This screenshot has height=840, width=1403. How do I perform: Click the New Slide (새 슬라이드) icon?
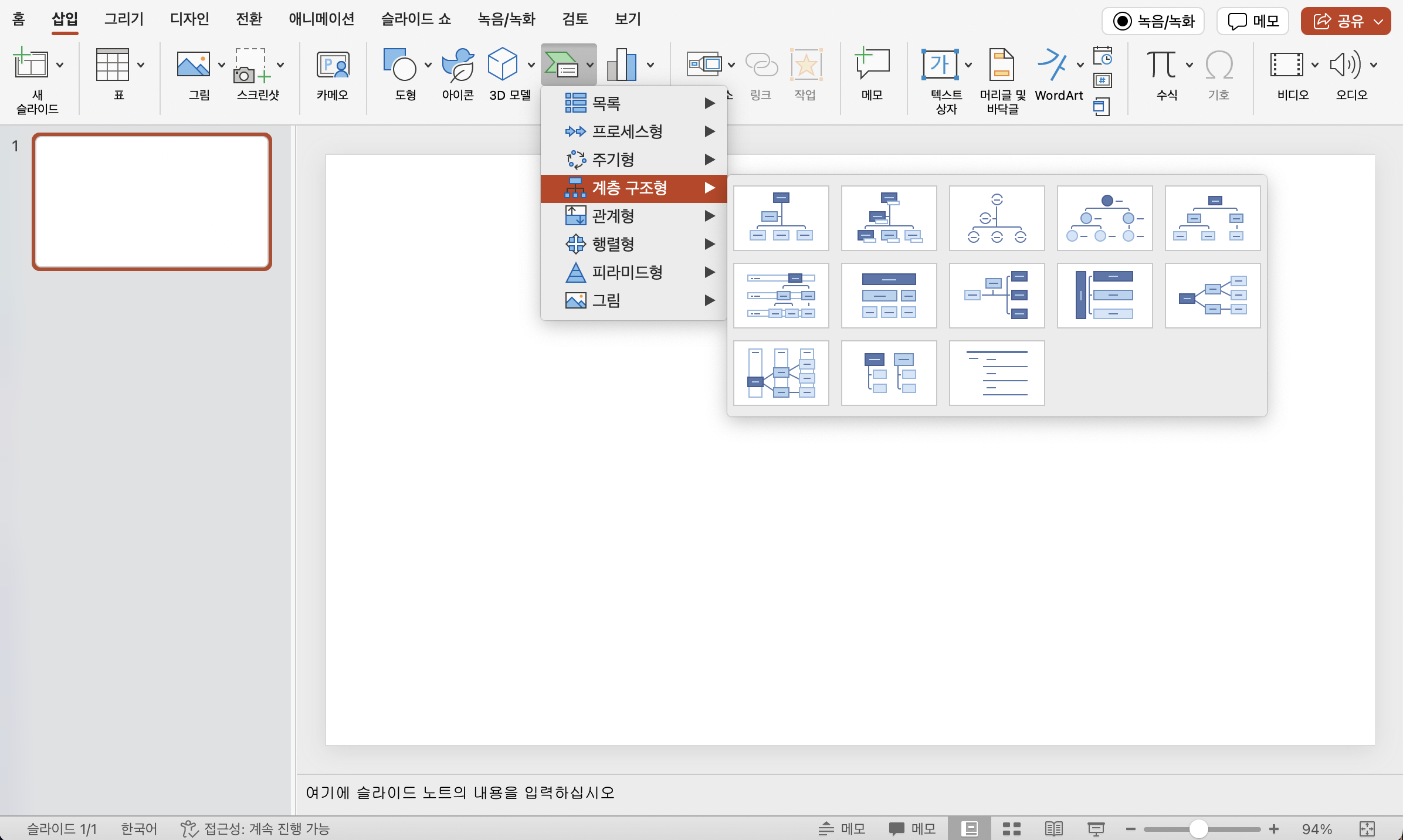[x=30, y=63]
